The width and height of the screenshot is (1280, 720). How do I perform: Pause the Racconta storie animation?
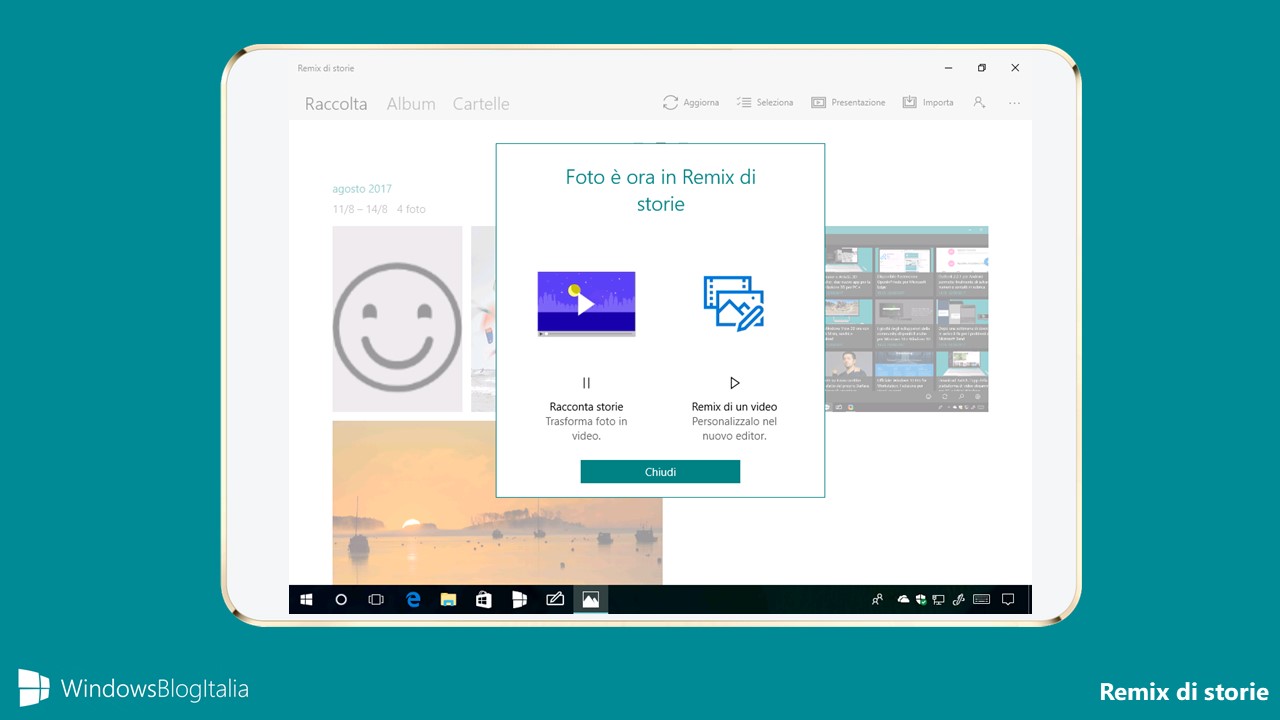tap(586, 383)
